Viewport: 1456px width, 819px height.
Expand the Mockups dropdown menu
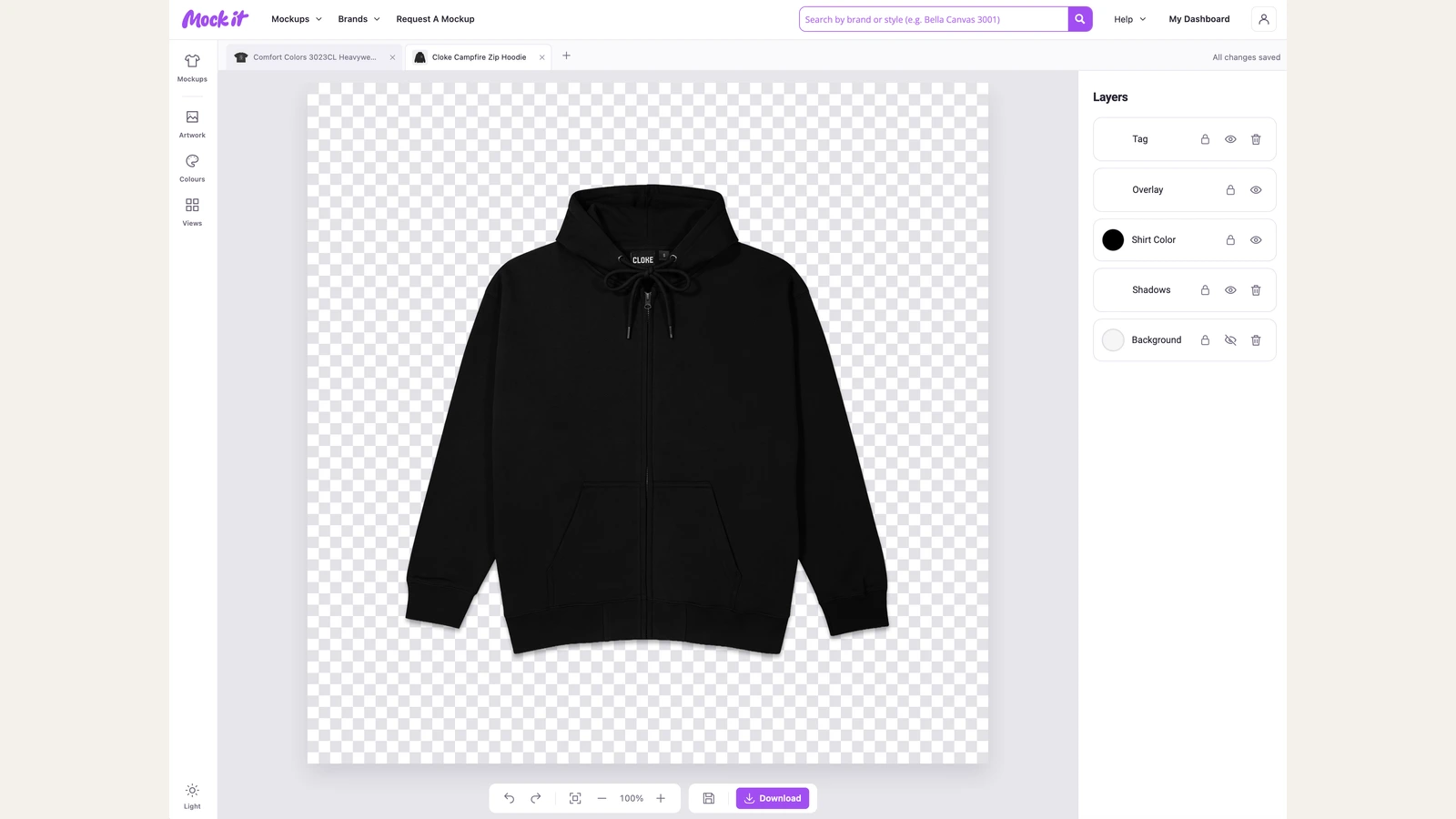pos(297,19)
